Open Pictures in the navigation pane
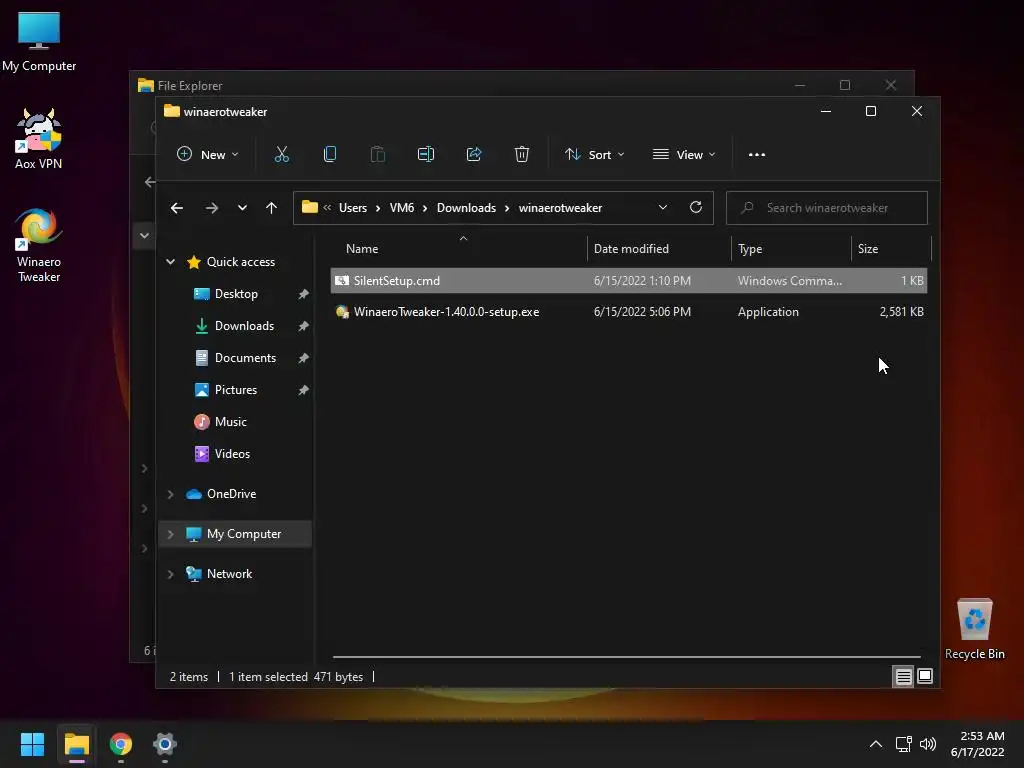 (236, 390)
